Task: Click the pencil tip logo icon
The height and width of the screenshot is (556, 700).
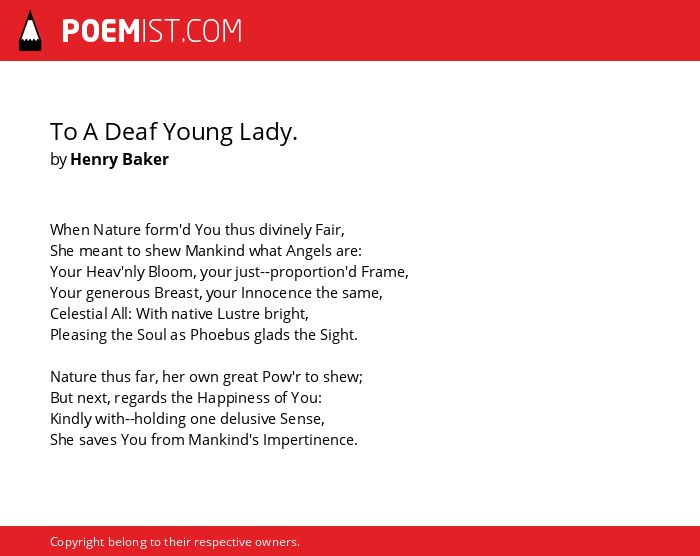Action: pyautogui.click(x=30, y=31)
